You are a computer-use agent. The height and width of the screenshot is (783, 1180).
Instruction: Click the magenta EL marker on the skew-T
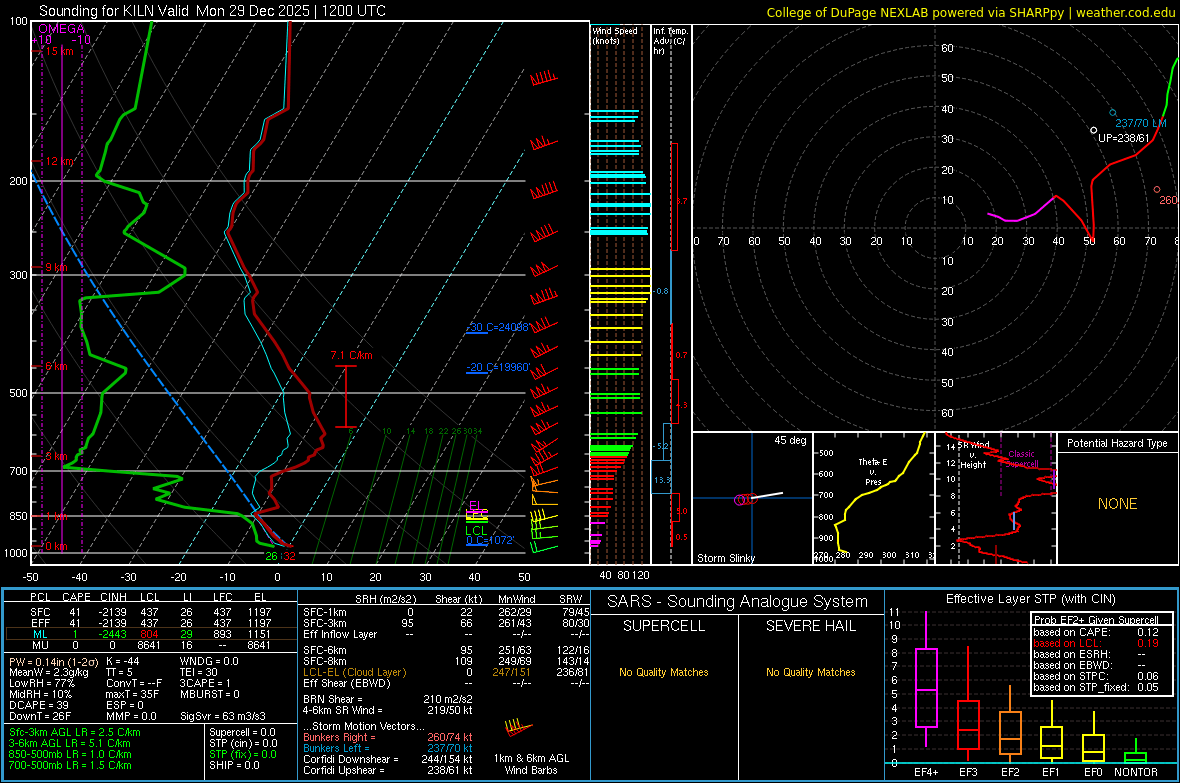pyautogui.click(x=476, y=506)
